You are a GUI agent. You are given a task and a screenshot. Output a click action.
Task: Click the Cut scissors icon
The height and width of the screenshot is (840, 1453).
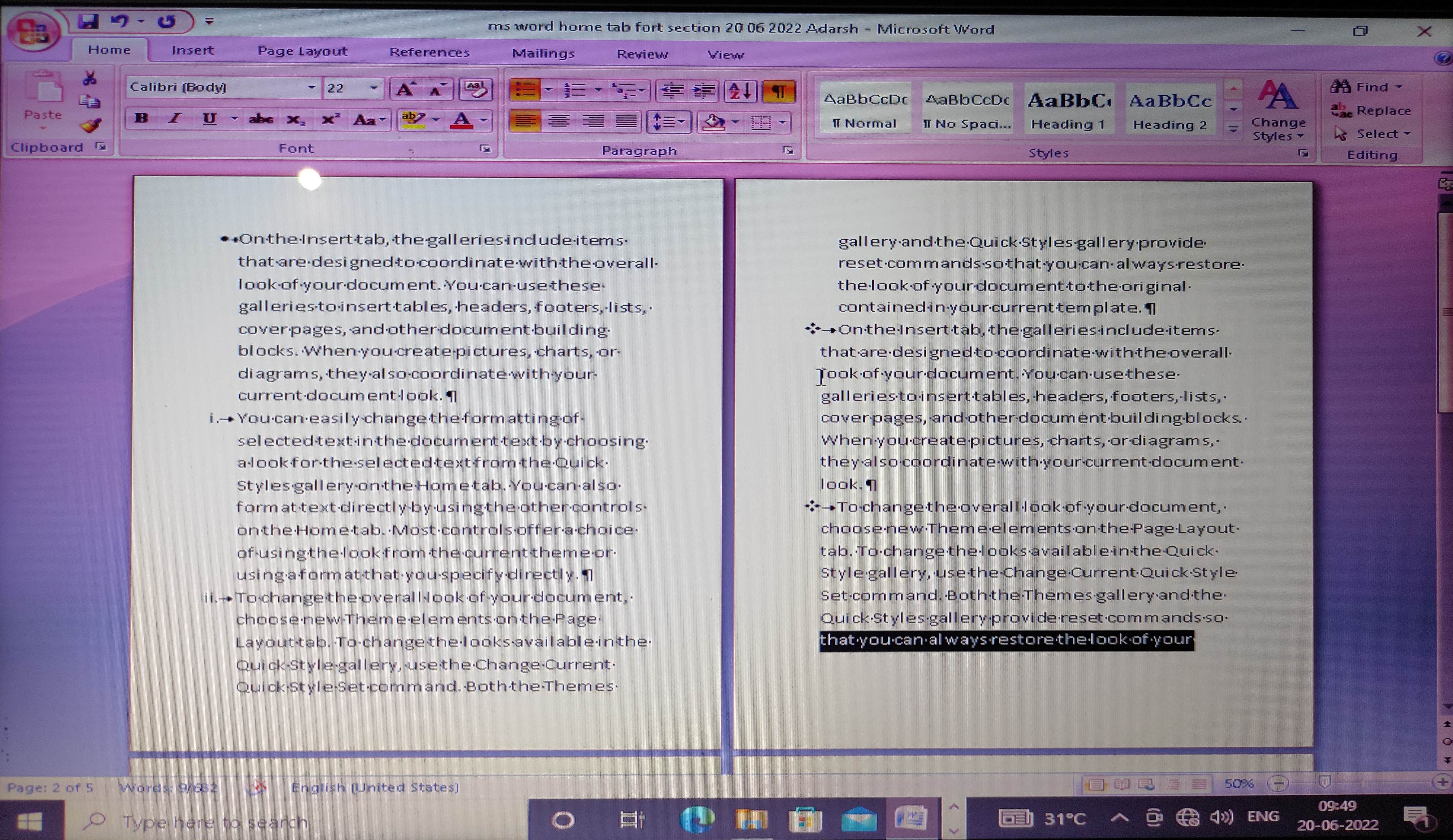[x=90, y=78]
